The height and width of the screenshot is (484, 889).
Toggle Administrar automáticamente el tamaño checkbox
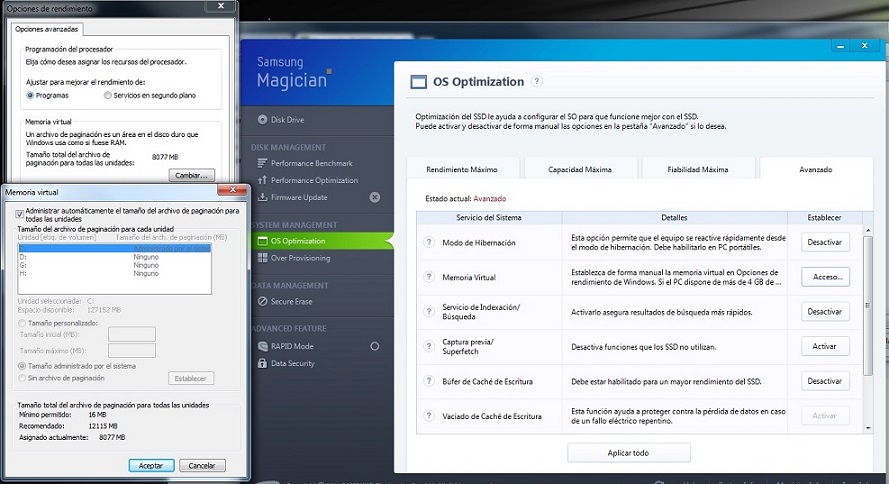[20, 214]
